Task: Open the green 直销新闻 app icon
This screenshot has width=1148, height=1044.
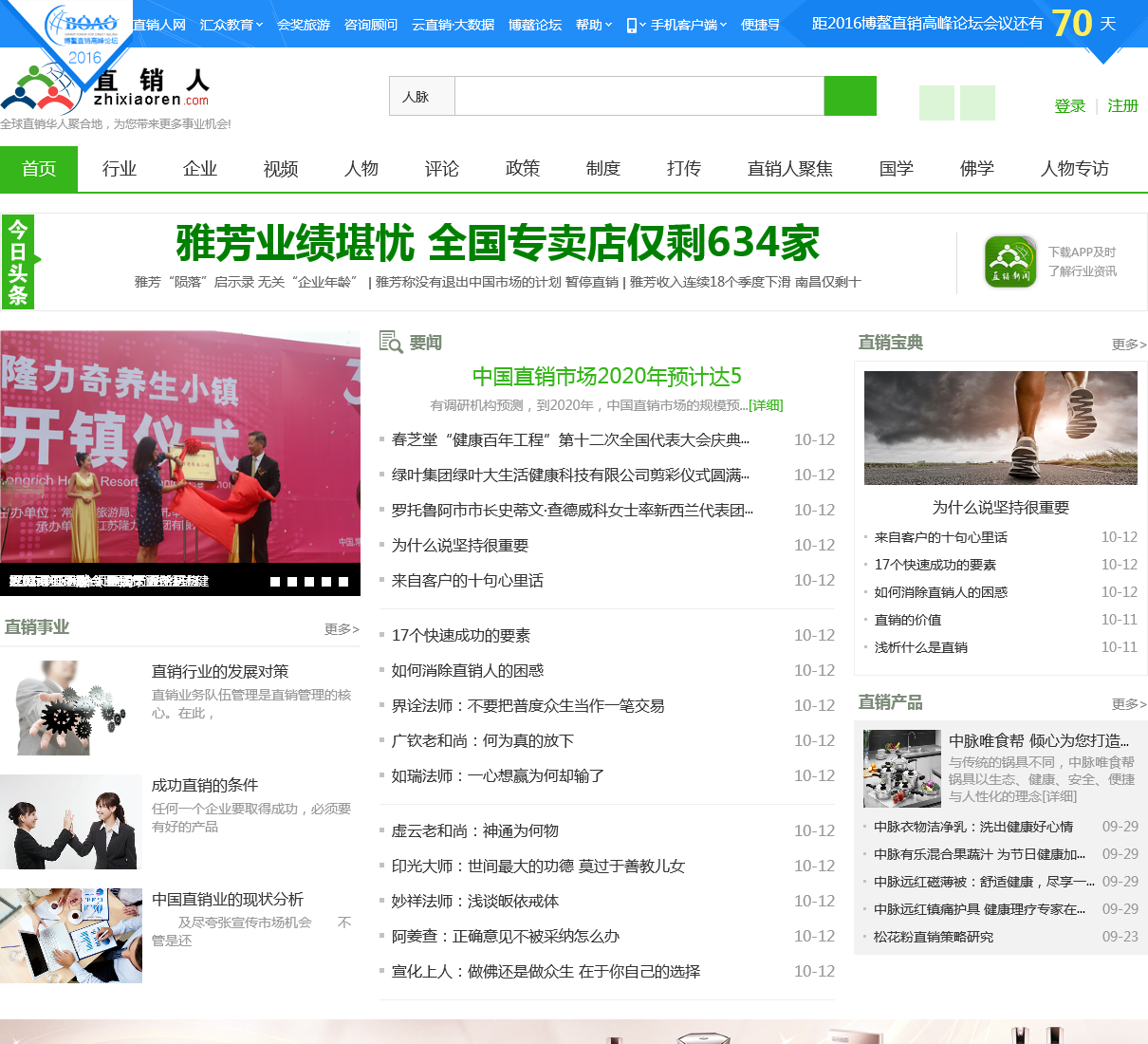Action: click(1010, 261)
